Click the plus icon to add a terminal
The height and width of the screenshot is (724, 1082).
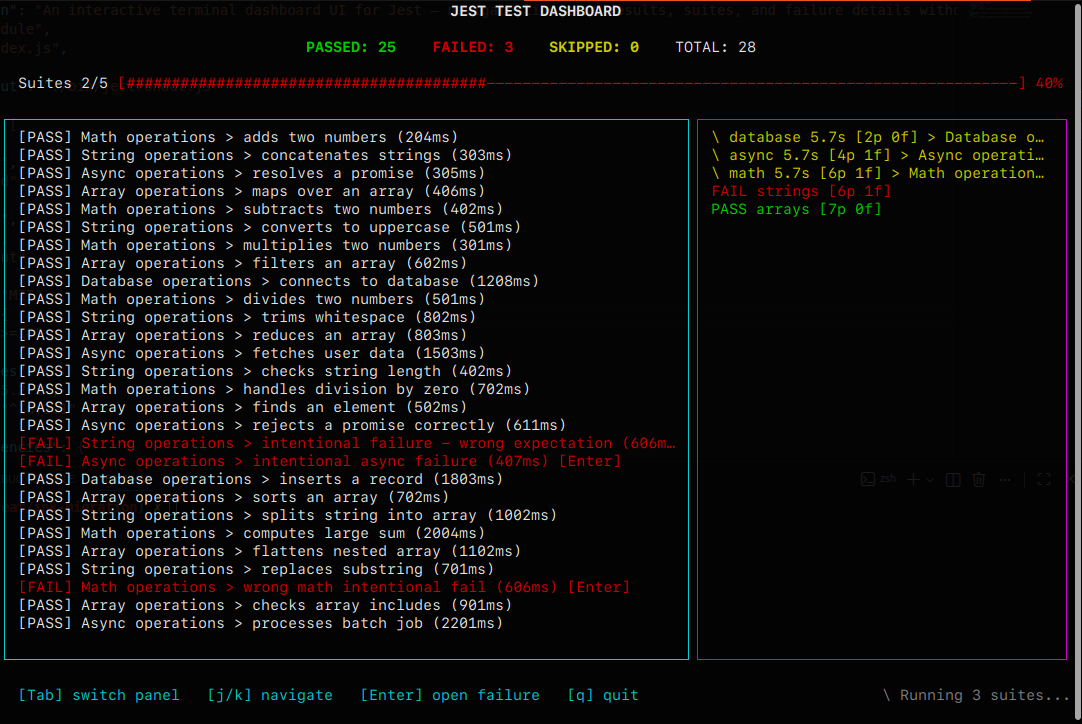(913, 480)
